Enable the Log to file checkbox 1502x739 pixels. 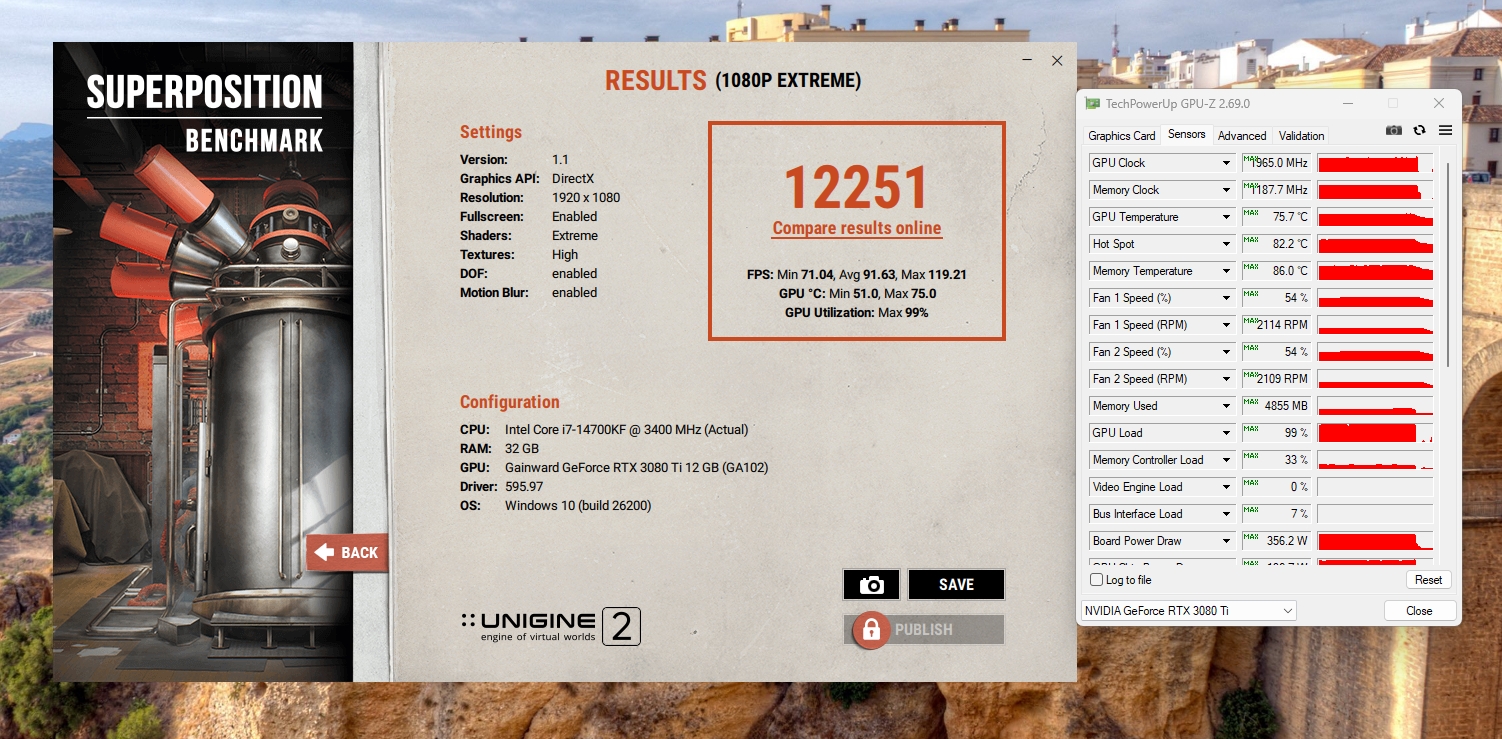(x=1096, y=580)
